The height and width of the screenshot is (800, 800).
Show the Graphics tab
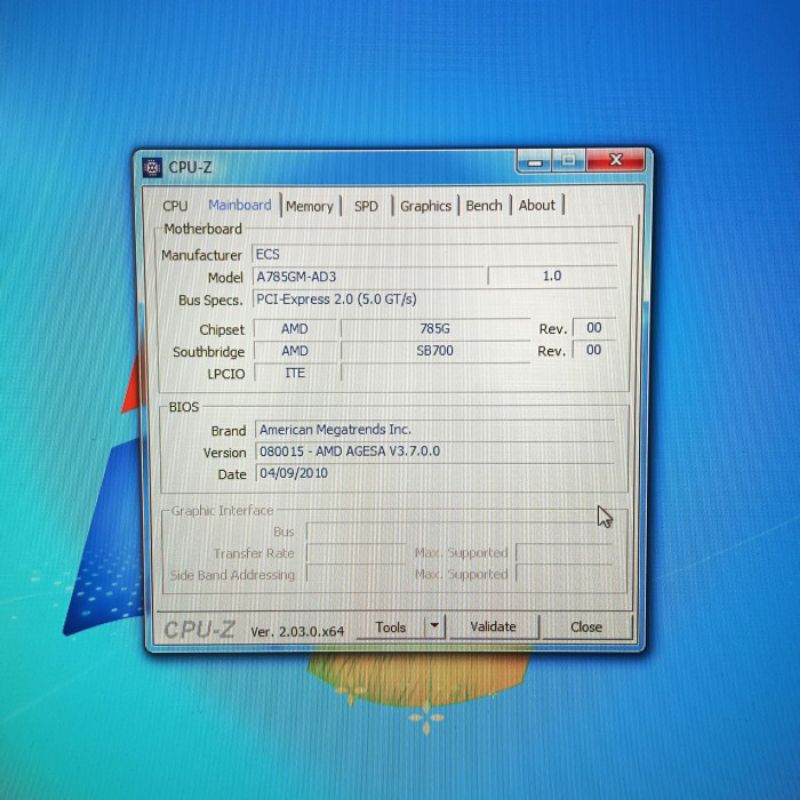pos(426,205)
